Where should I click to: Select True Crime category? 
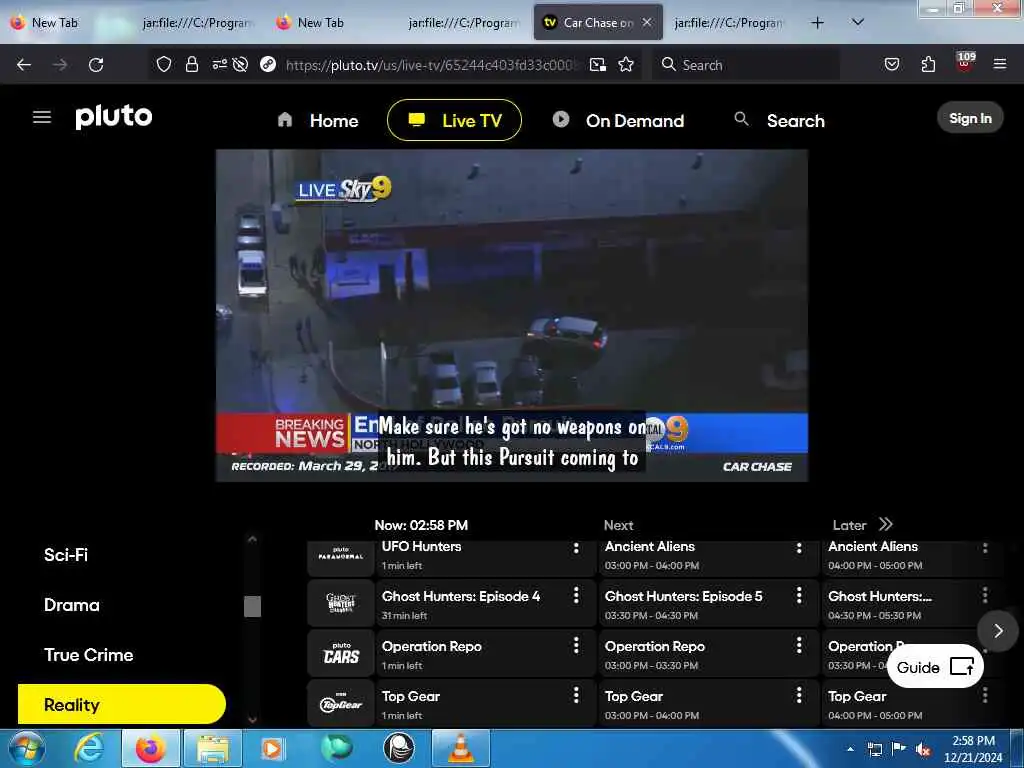tap(89, 655)
